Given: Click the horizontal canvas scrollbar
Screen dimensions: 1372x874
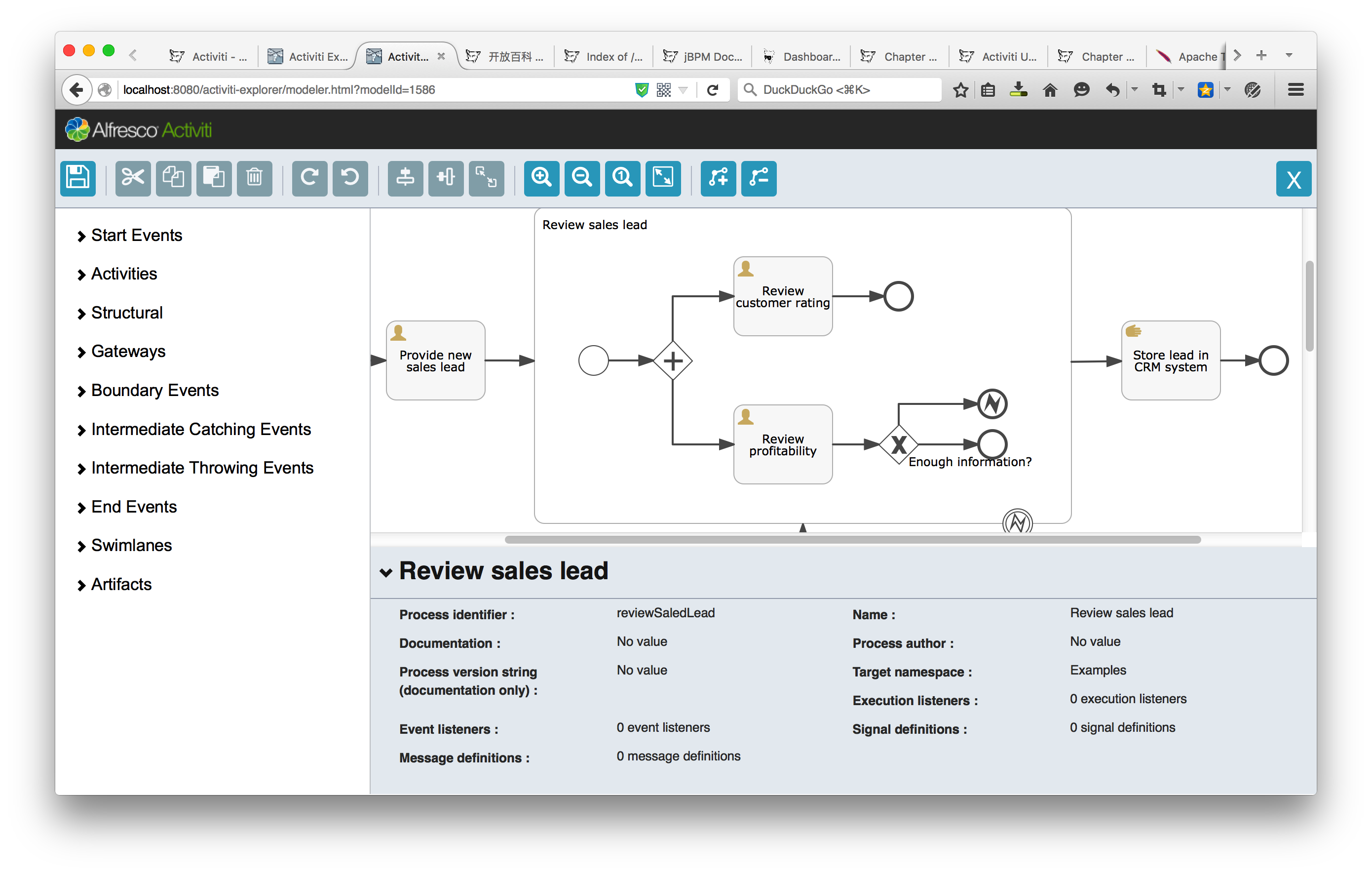Looking at the screenshot, I should click(852, 539).
